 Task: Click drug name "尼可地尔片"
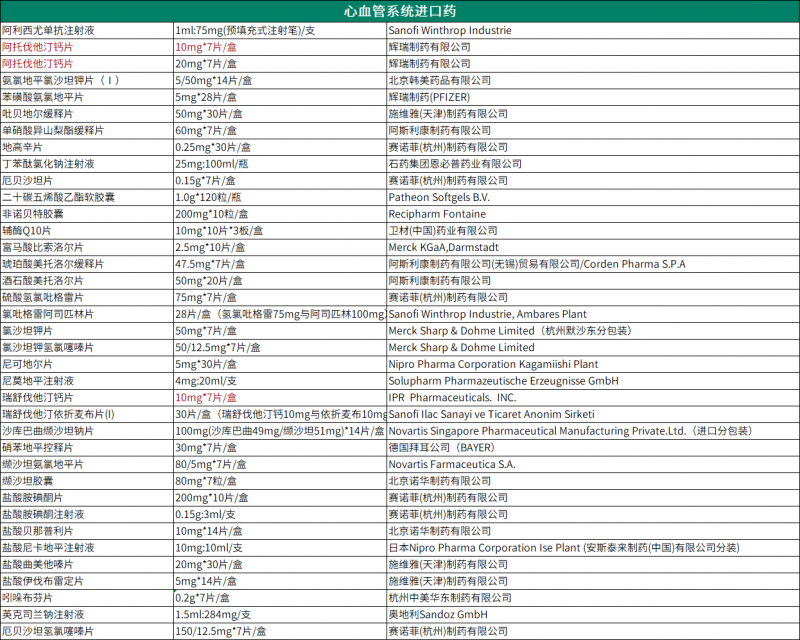pos(28,364)
